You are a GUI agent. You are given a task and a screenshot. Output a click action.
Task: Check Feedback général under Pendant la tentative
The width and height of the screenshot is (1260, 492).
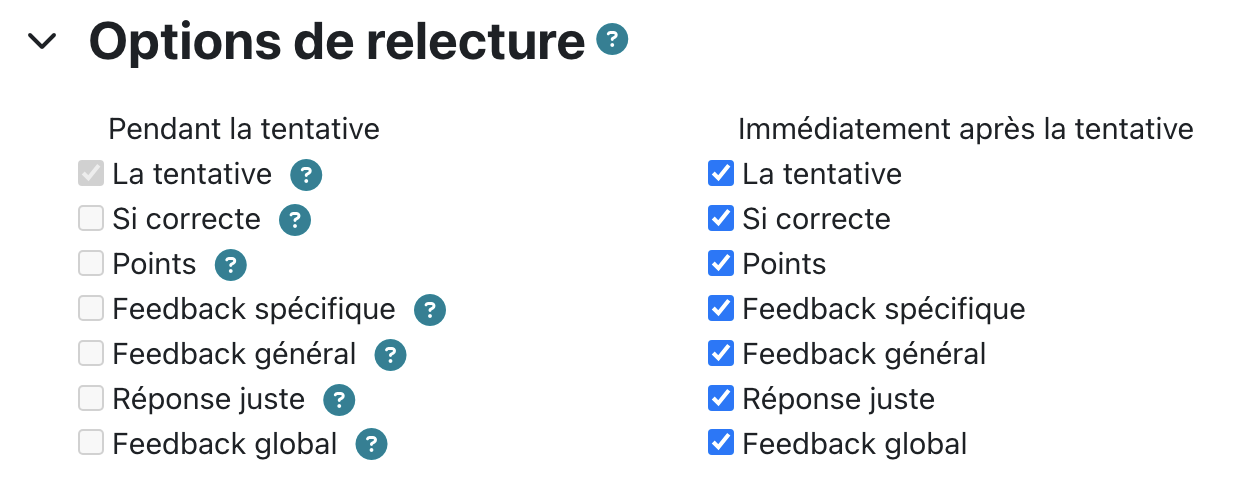pyautogui.click(x=91, y=354)
